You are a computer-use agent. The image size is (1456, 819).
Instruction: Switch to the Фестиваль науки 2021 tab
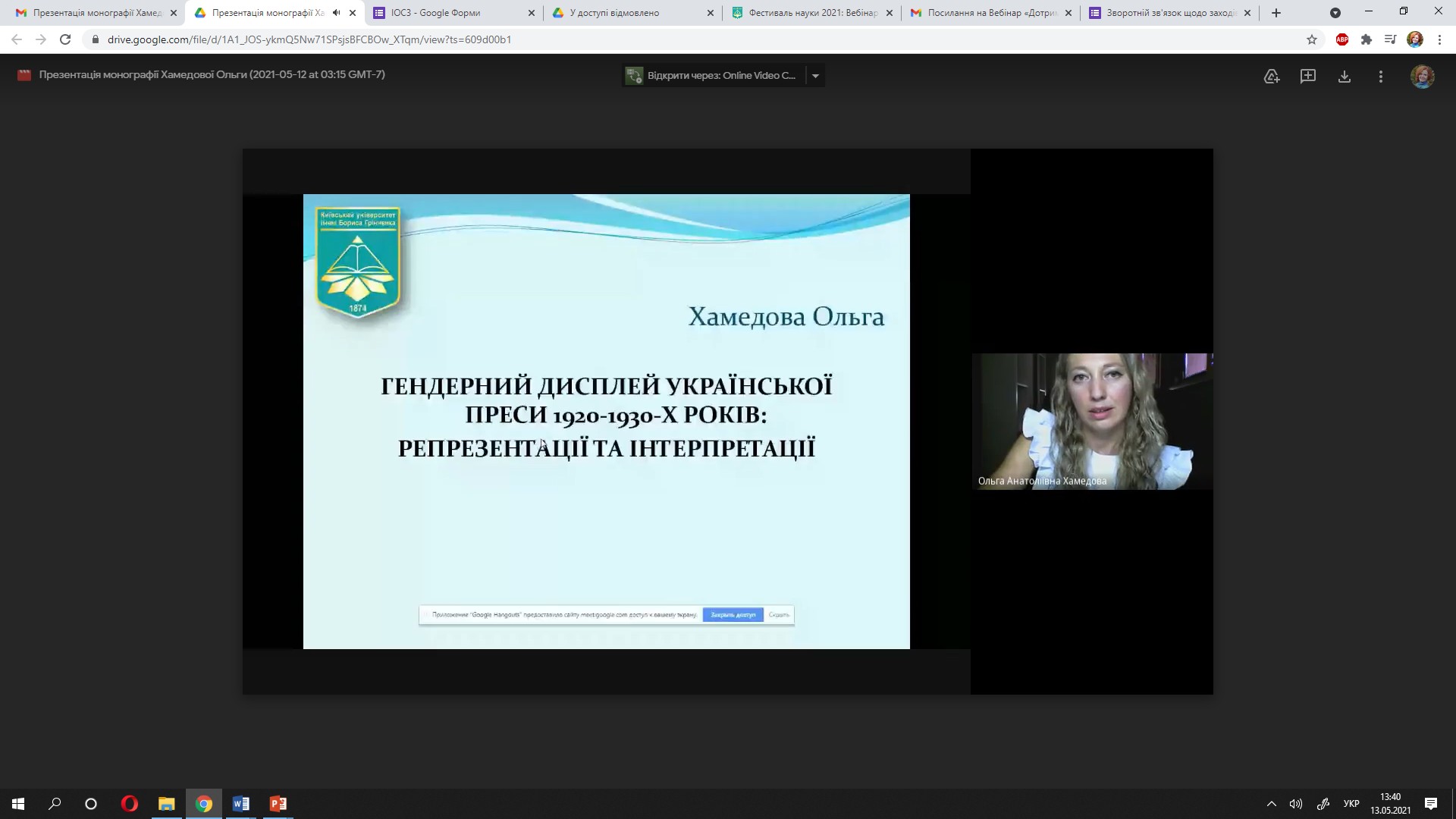[x=811, y=13]
